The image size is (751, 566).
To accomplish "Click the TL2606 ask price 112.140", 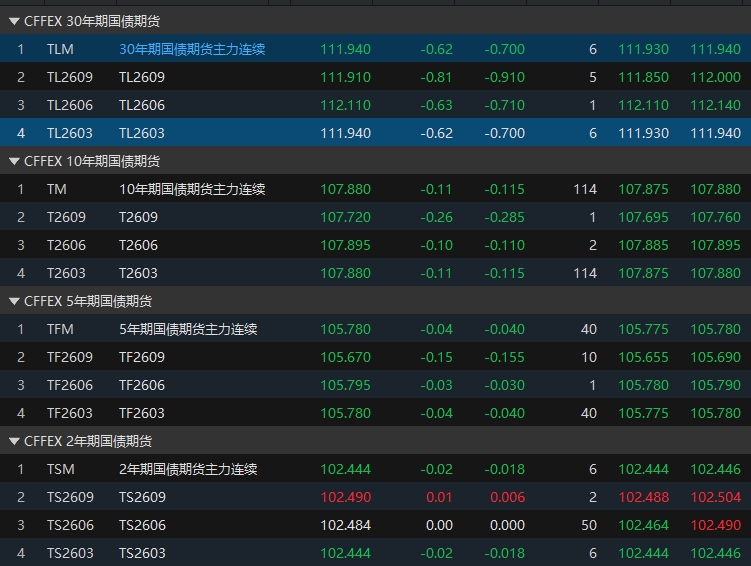I will click(x=716, y=105).
